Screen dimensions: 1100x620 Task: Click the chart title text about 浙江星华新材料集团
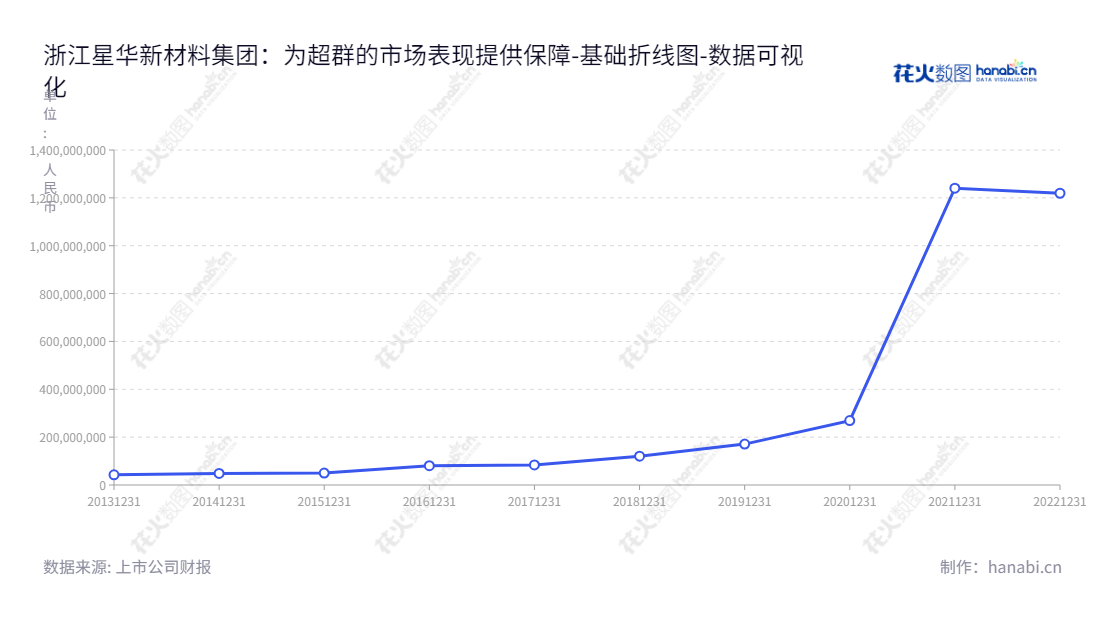click(x=423, y=70)
